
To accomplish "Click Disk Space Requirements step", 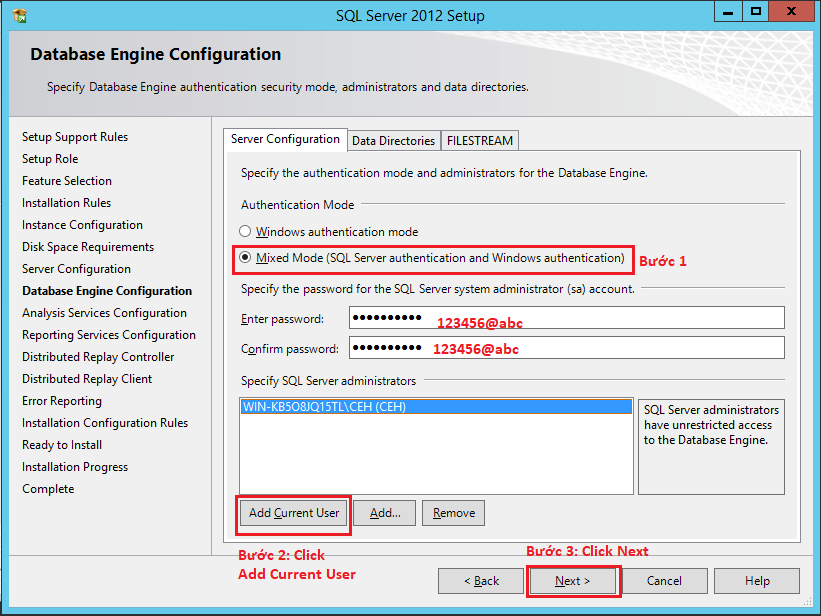I will (88, 247).
